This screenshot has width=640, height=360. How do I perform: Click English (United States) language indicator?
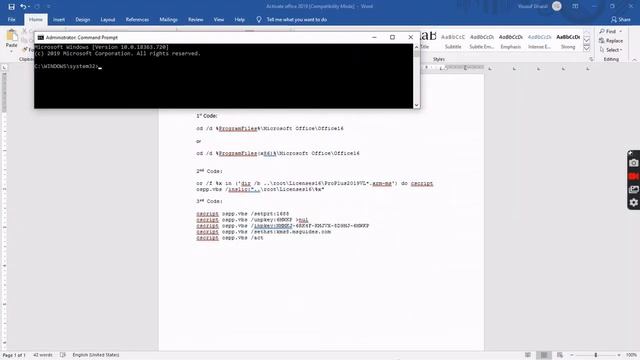[96, 355]
